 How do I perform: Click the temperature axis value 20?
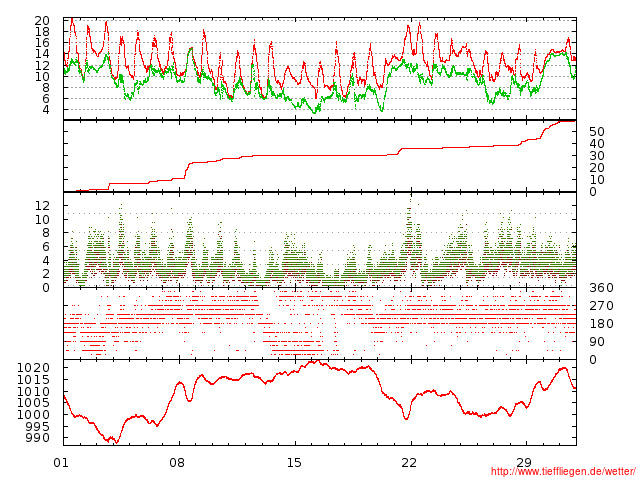click(x=42, y=20)
